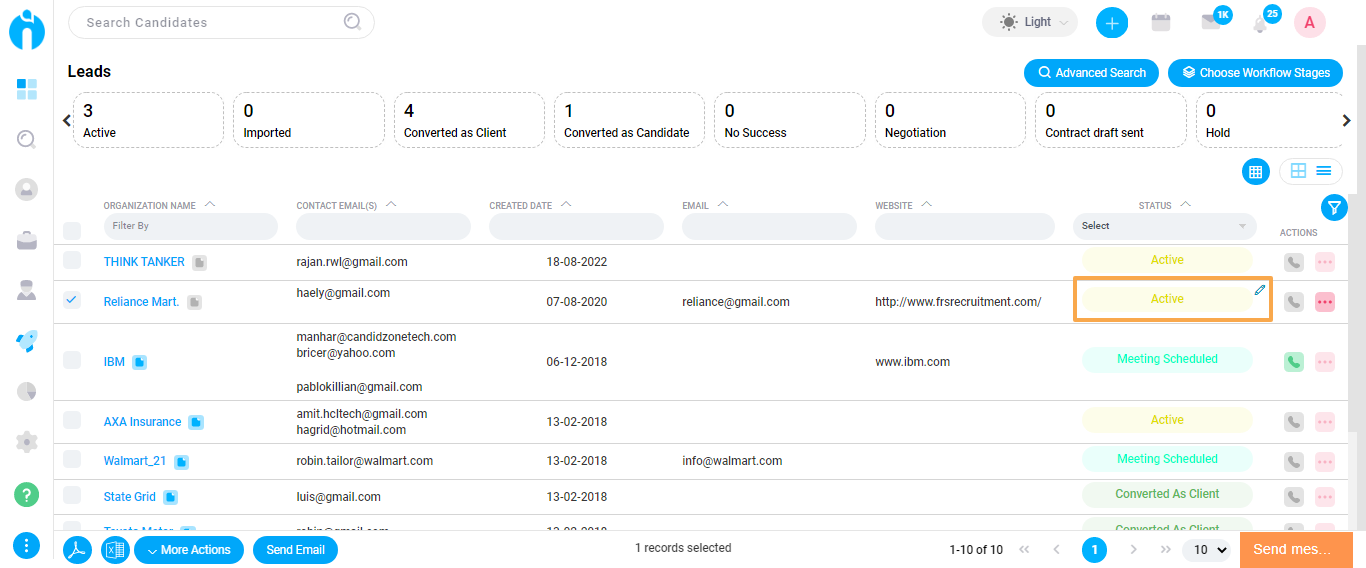Sort by Created Date arrow
The width and height of the screenshot is (1366, 568).
[x=566, y=205]
